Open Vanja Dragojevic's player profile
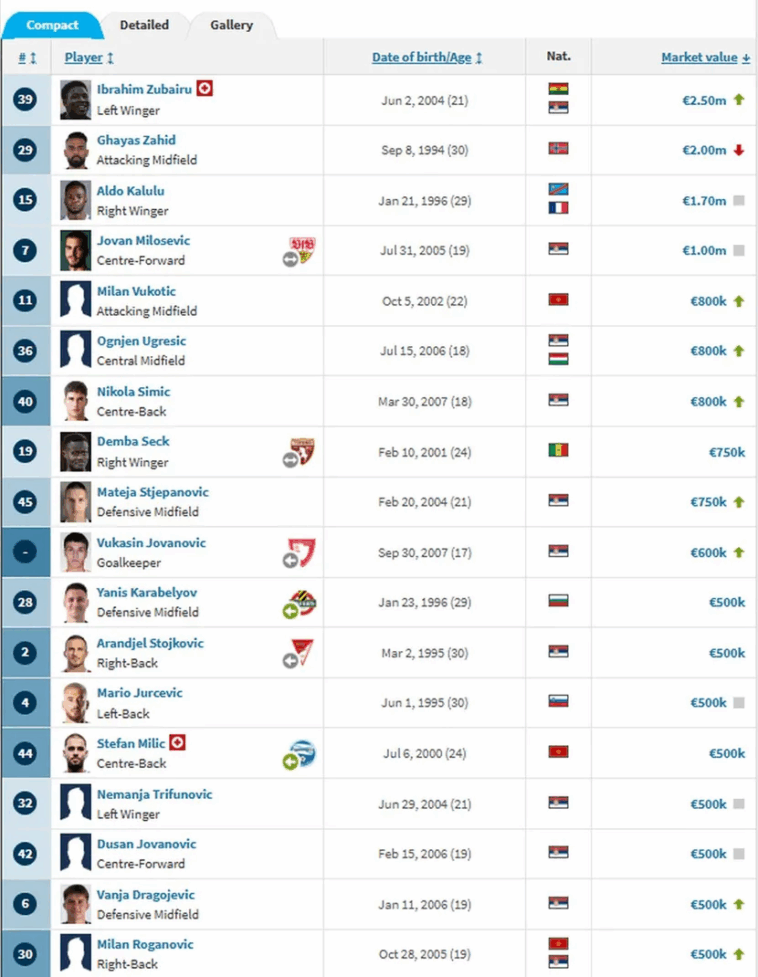Screen dimensions: 758x977 146,895
